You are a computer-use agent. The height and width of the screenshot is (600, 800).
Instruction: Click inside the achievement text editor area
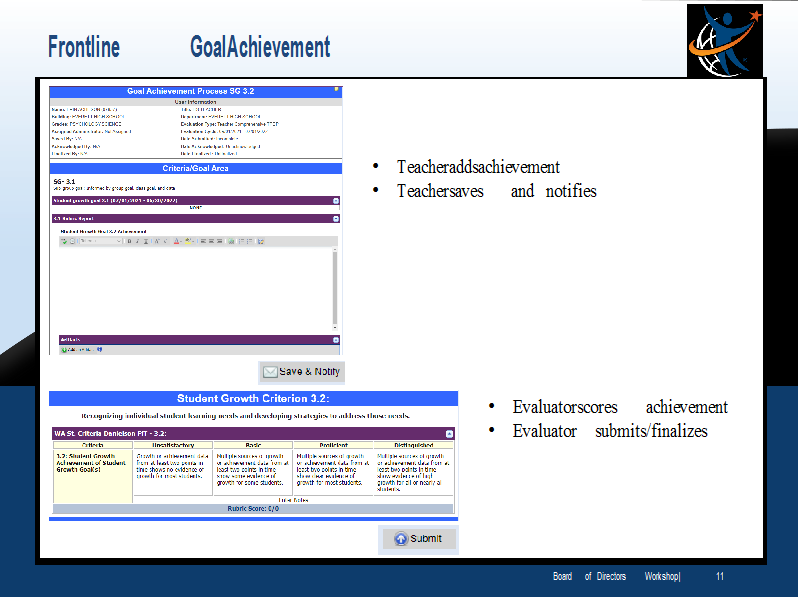point(195,290)
